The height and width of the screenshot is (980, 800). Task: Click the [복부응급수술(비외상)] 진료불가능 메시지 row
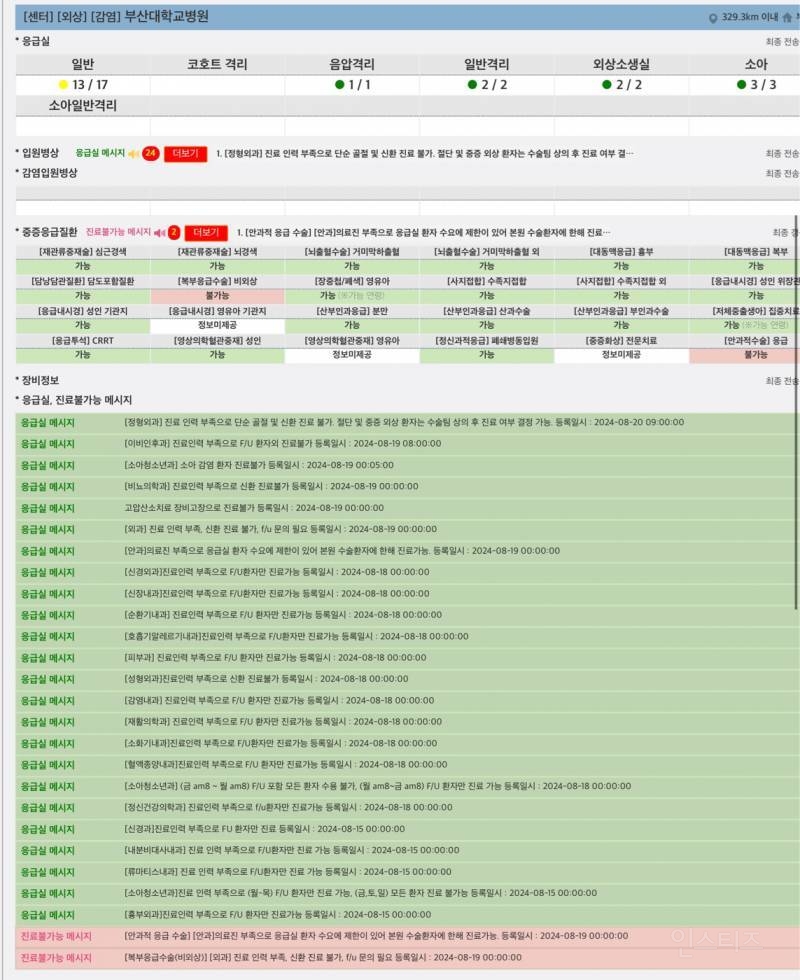click(407, 958)
